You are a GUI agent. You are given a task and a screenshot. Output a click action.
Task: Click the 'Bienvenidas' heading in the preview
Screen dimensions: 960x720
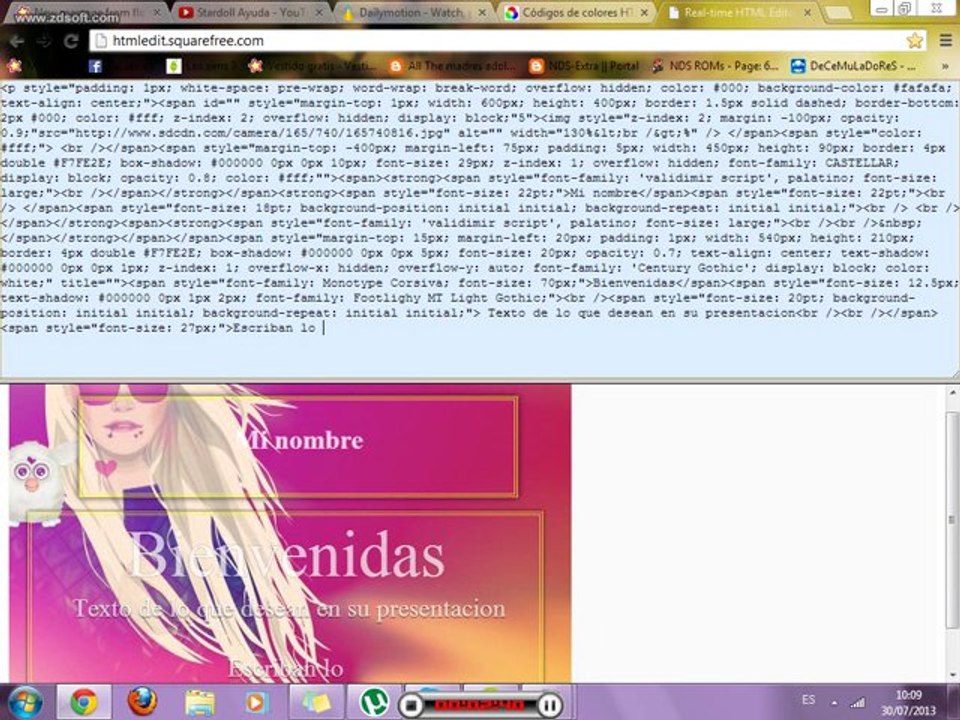tap(287, 555)
